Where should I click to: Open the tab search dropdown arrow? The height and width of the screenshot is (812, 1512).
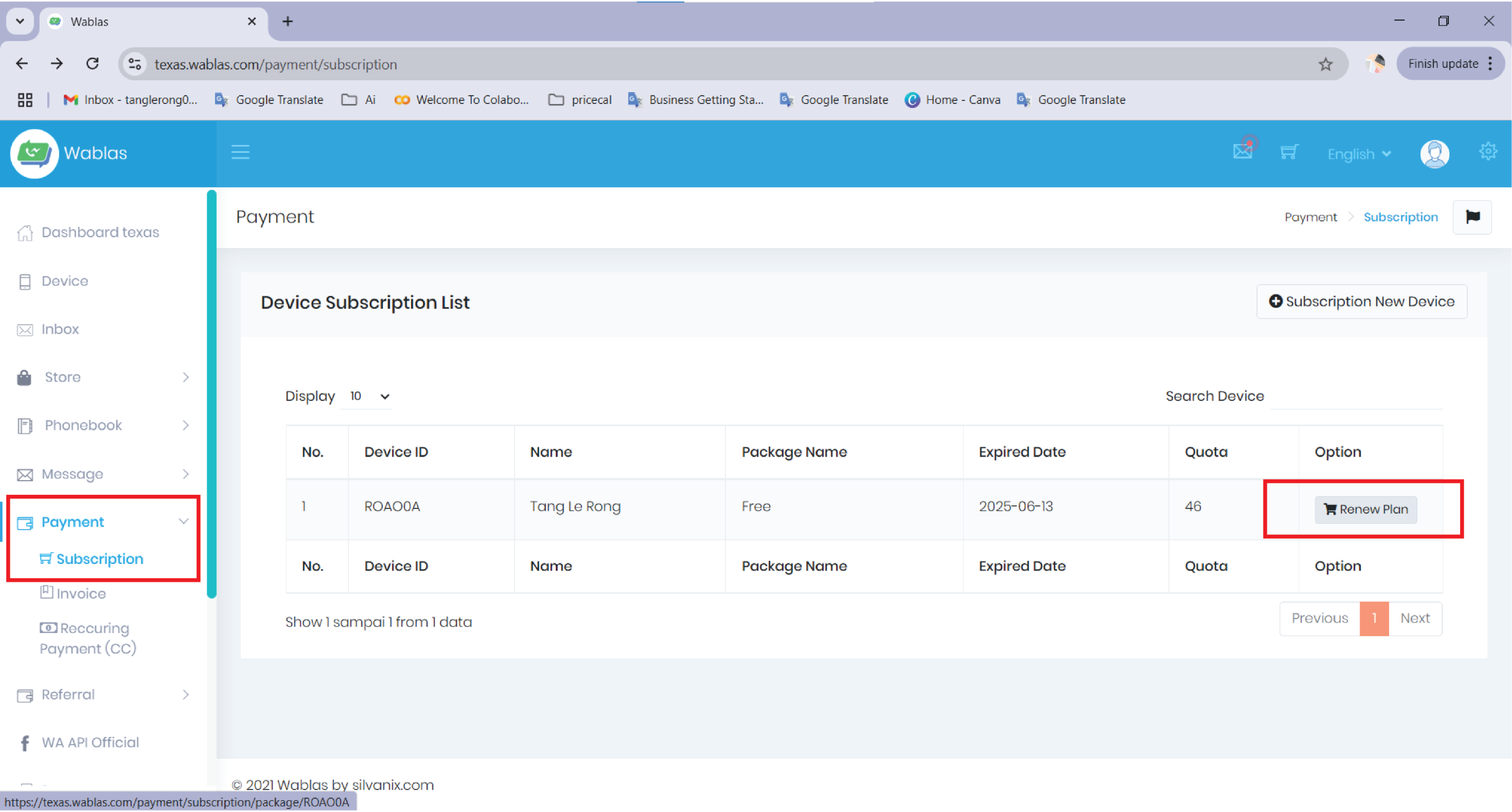click(x=20, y=21)
